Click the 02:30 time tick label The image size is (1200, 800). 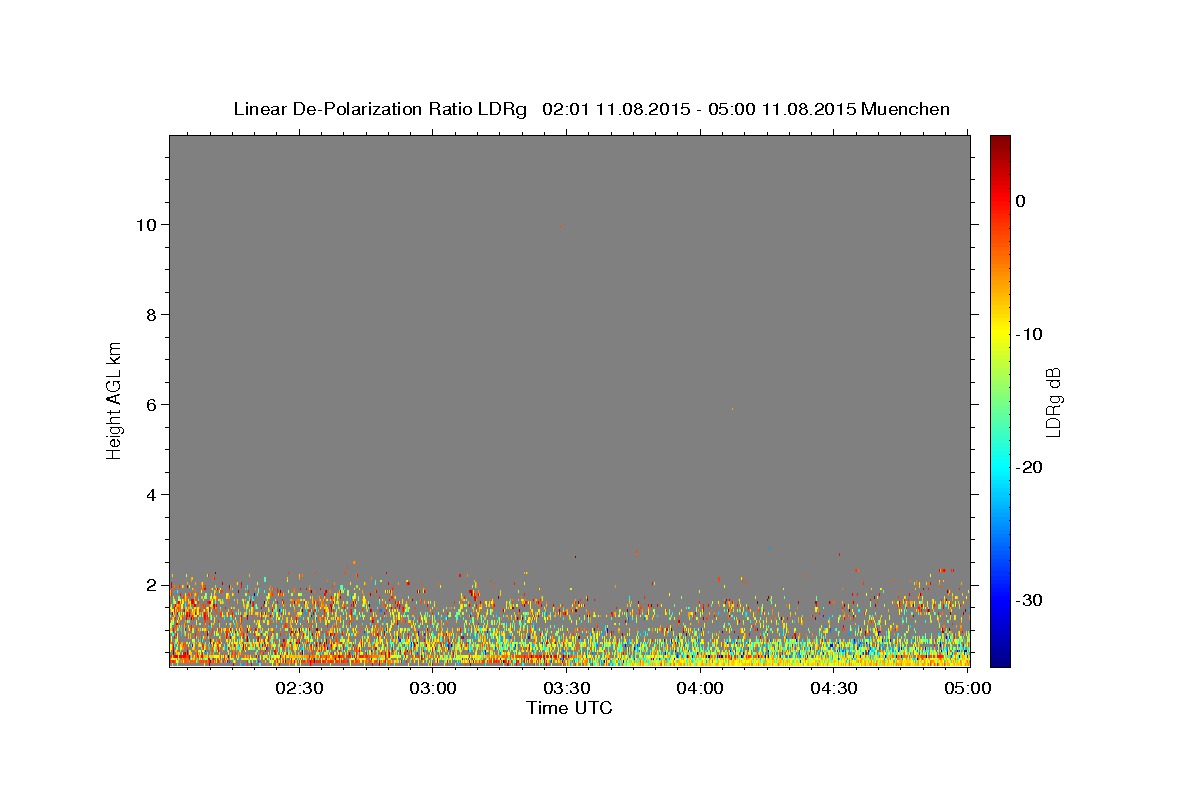(299, 688)
